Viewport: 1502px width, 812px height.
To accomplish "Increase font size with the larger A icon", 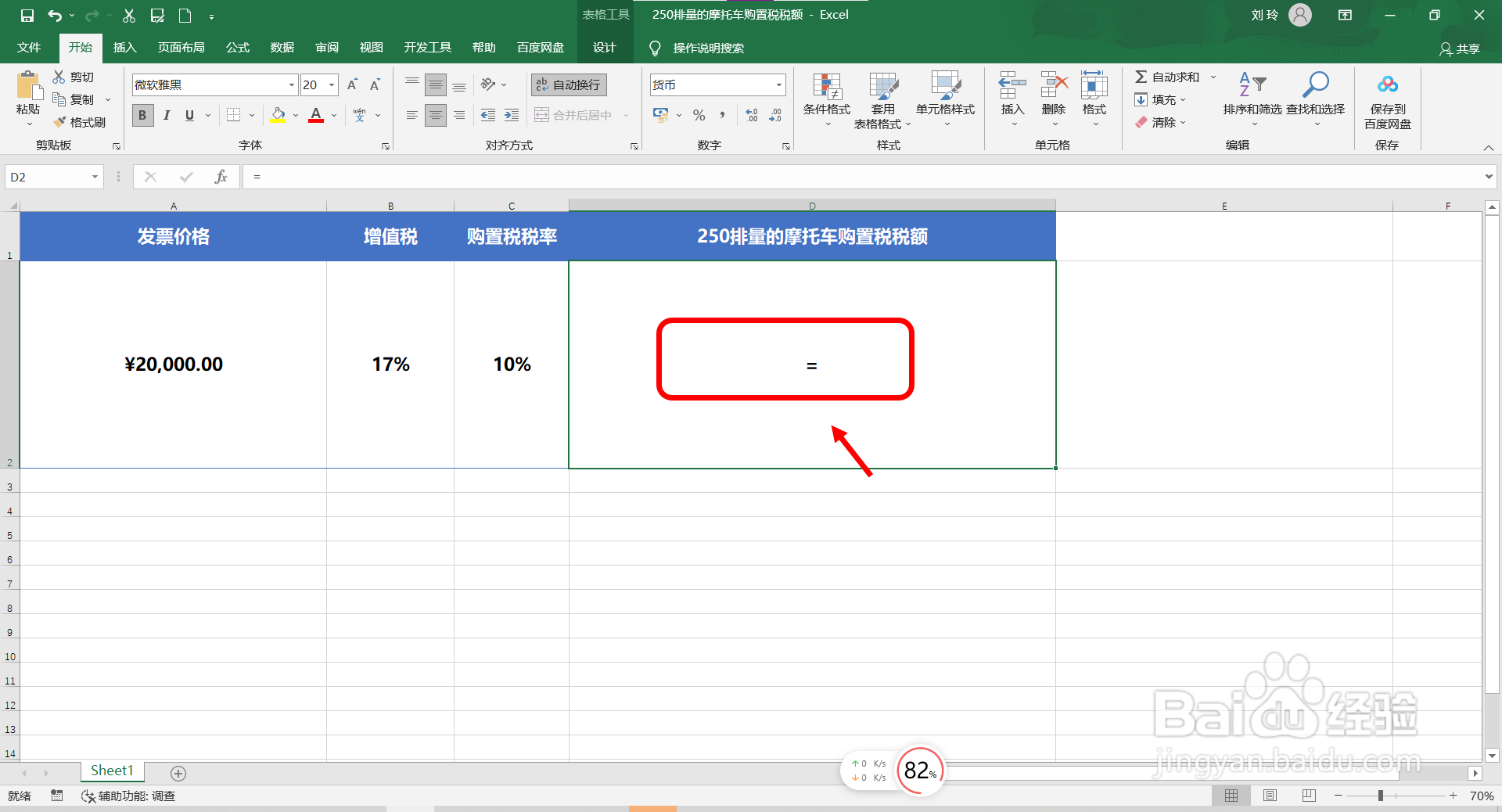I will tap(352, 84).
